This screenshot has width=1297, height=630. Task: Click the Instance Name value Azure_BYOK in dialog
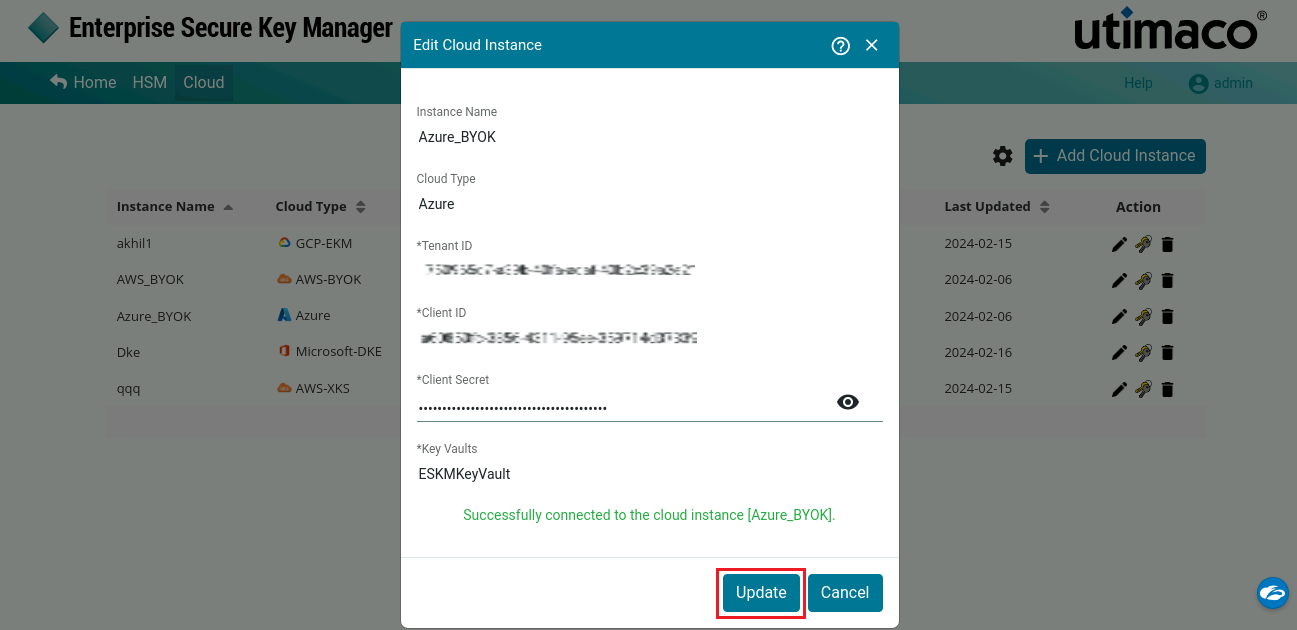(457, 137)
